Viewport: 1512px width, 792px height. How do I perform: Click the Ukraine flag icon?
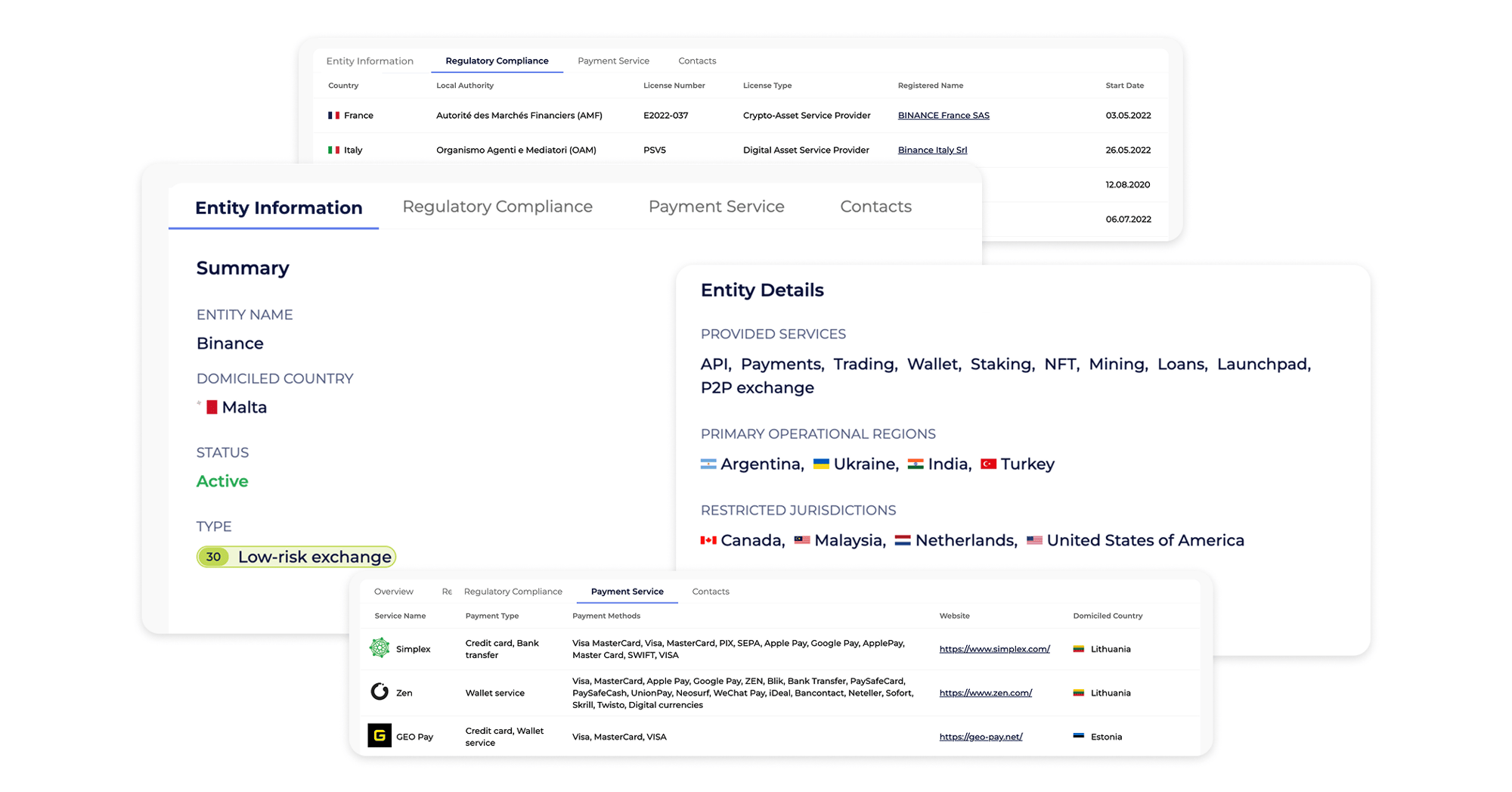coord(821,464)
